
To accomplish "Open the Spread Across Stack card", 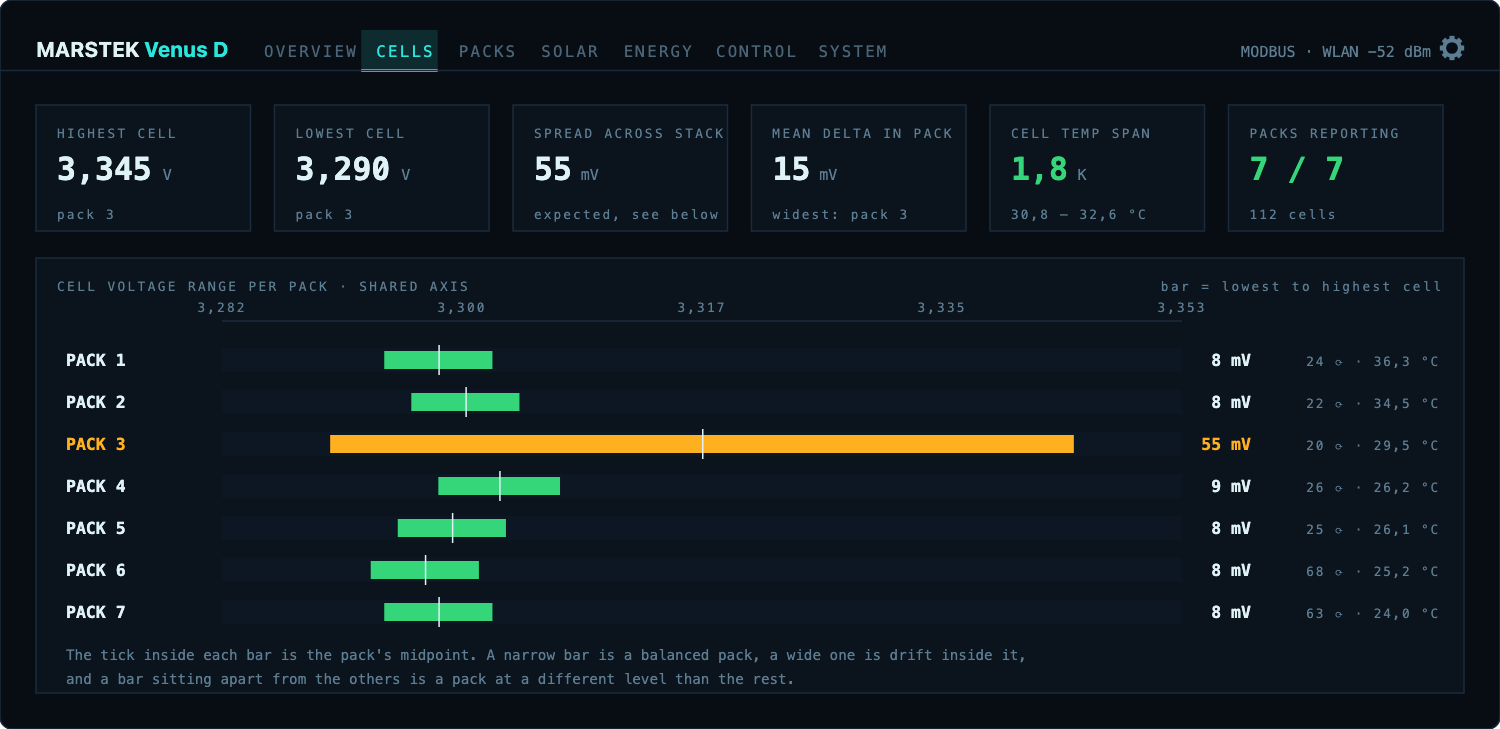I will [620, 168].
